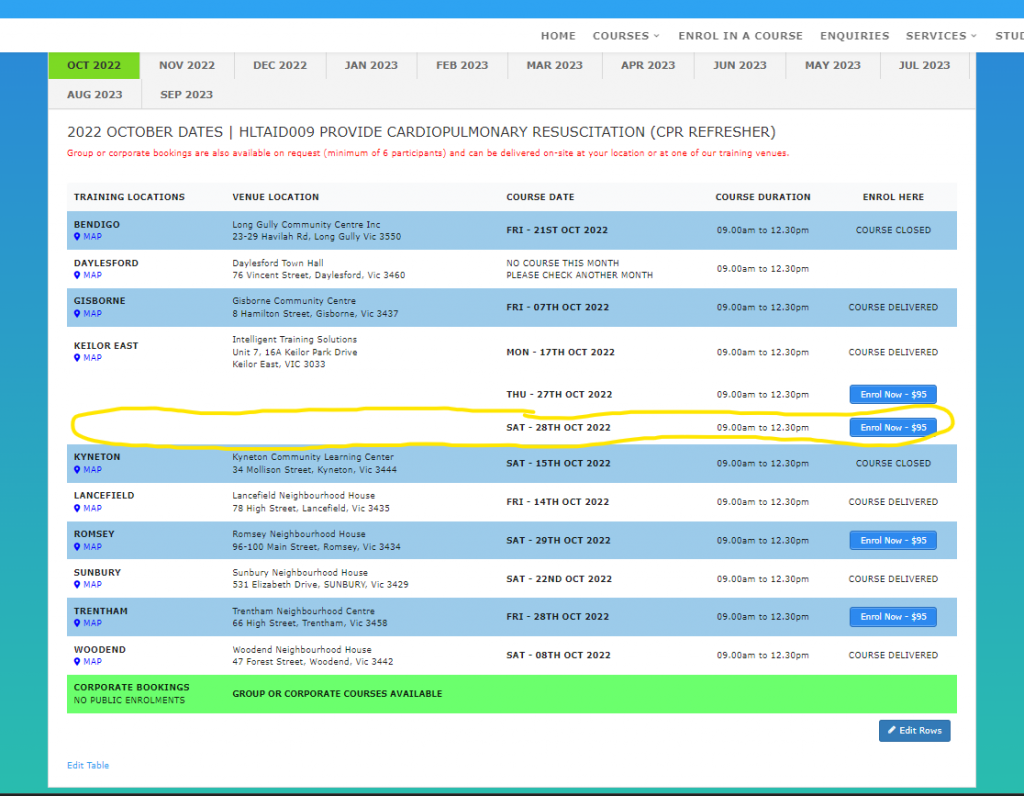Open the Enquiries menu item
Viewport: 1024px width, 796px height.
coord(854,36)
